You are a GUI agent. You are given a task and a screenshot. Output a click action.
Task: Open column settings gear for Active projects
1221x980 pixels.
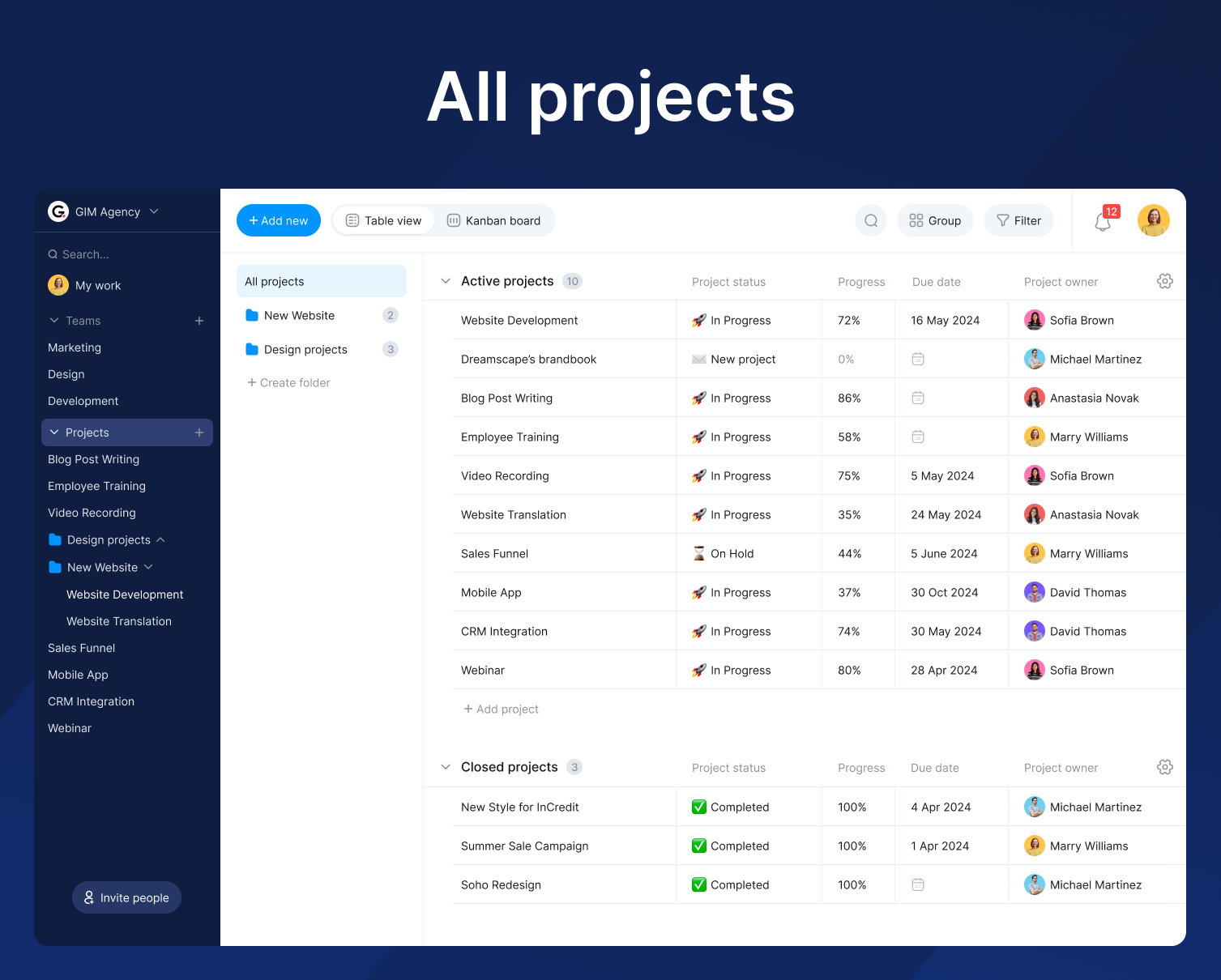pyautogui.click(x=1164, y=281)
